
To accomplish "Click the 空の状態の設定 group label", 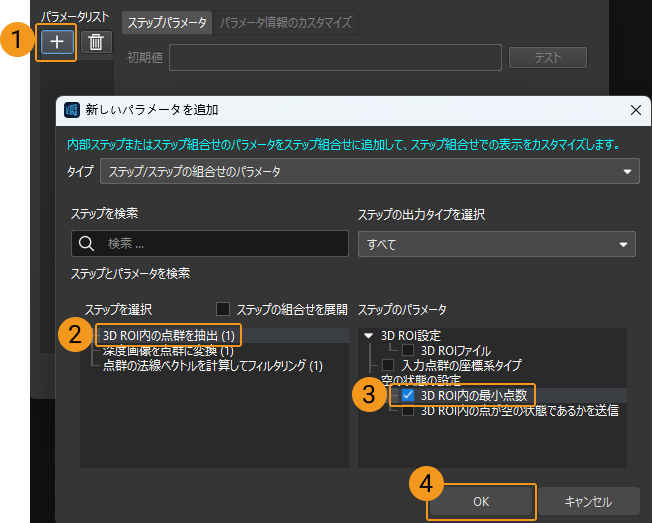I will [x=421, y=380].
